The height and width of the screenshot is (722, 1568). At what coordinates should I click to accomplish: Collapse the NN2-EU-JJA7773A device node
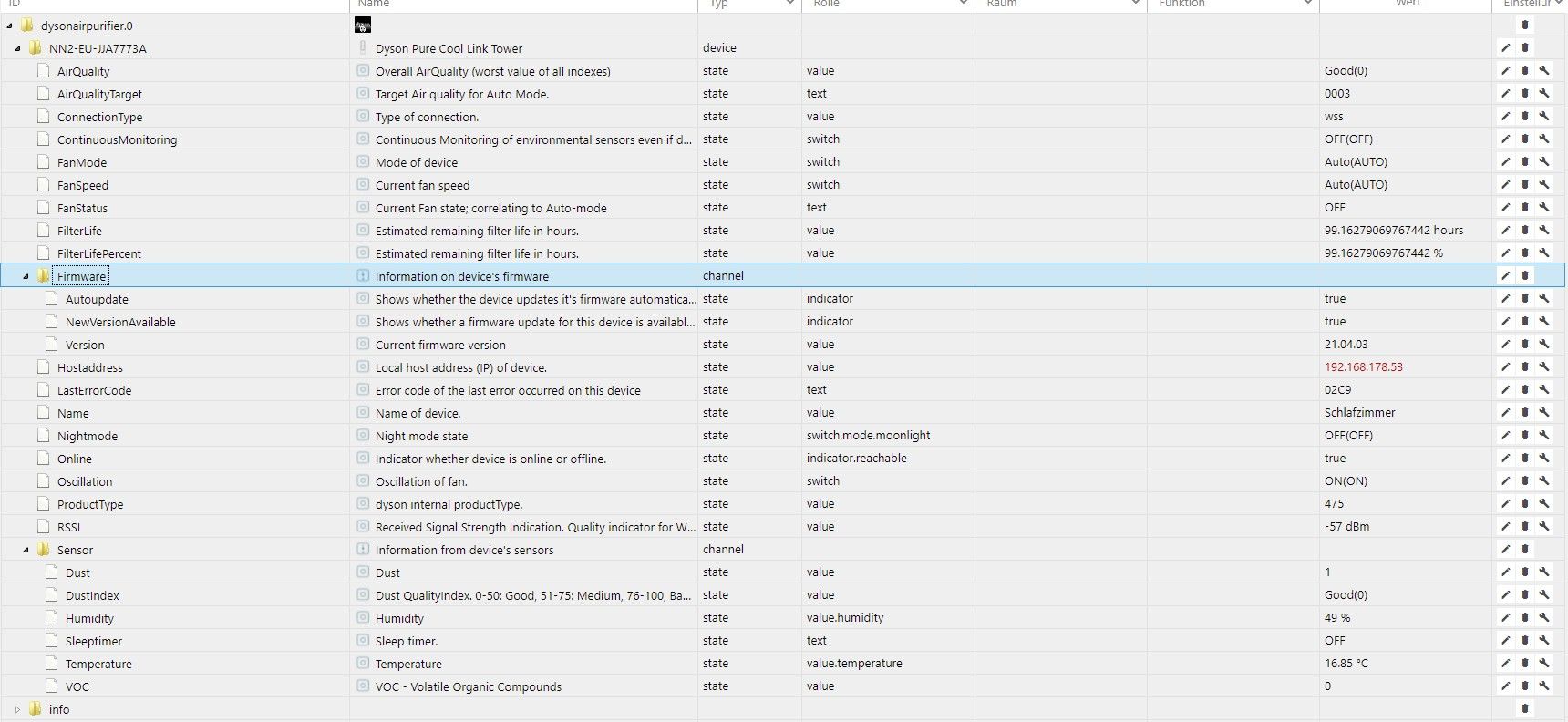[x=17, y=48]
